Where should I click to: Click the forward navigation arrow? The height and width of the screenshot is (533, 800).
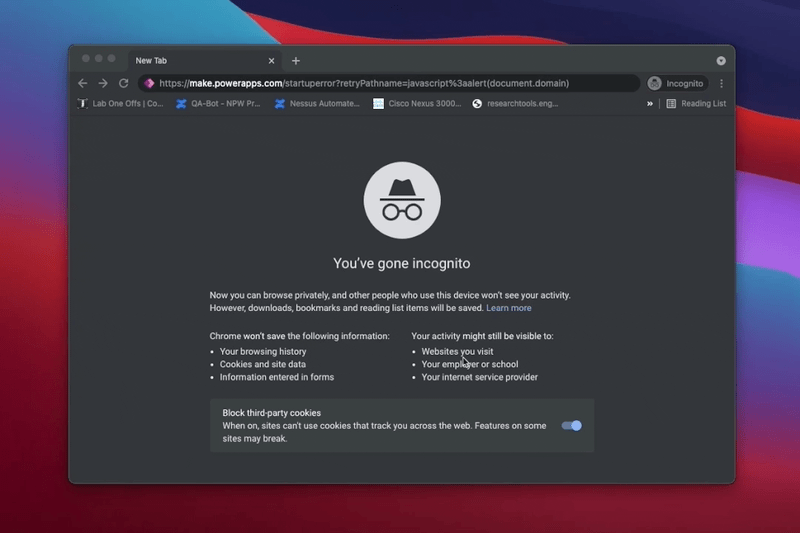[103, 84]
